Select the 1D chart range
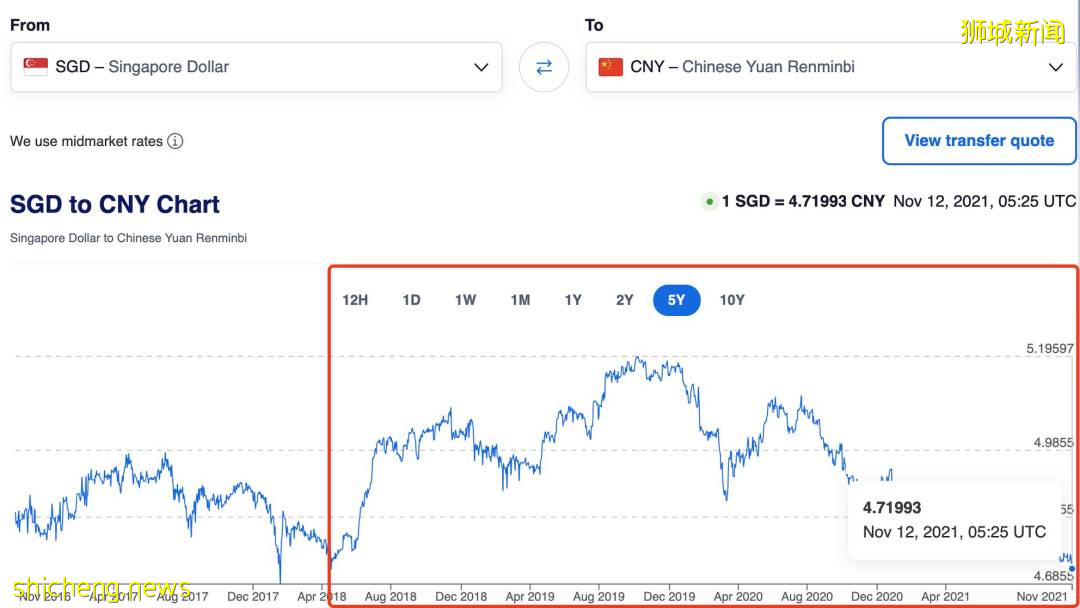 411,300
